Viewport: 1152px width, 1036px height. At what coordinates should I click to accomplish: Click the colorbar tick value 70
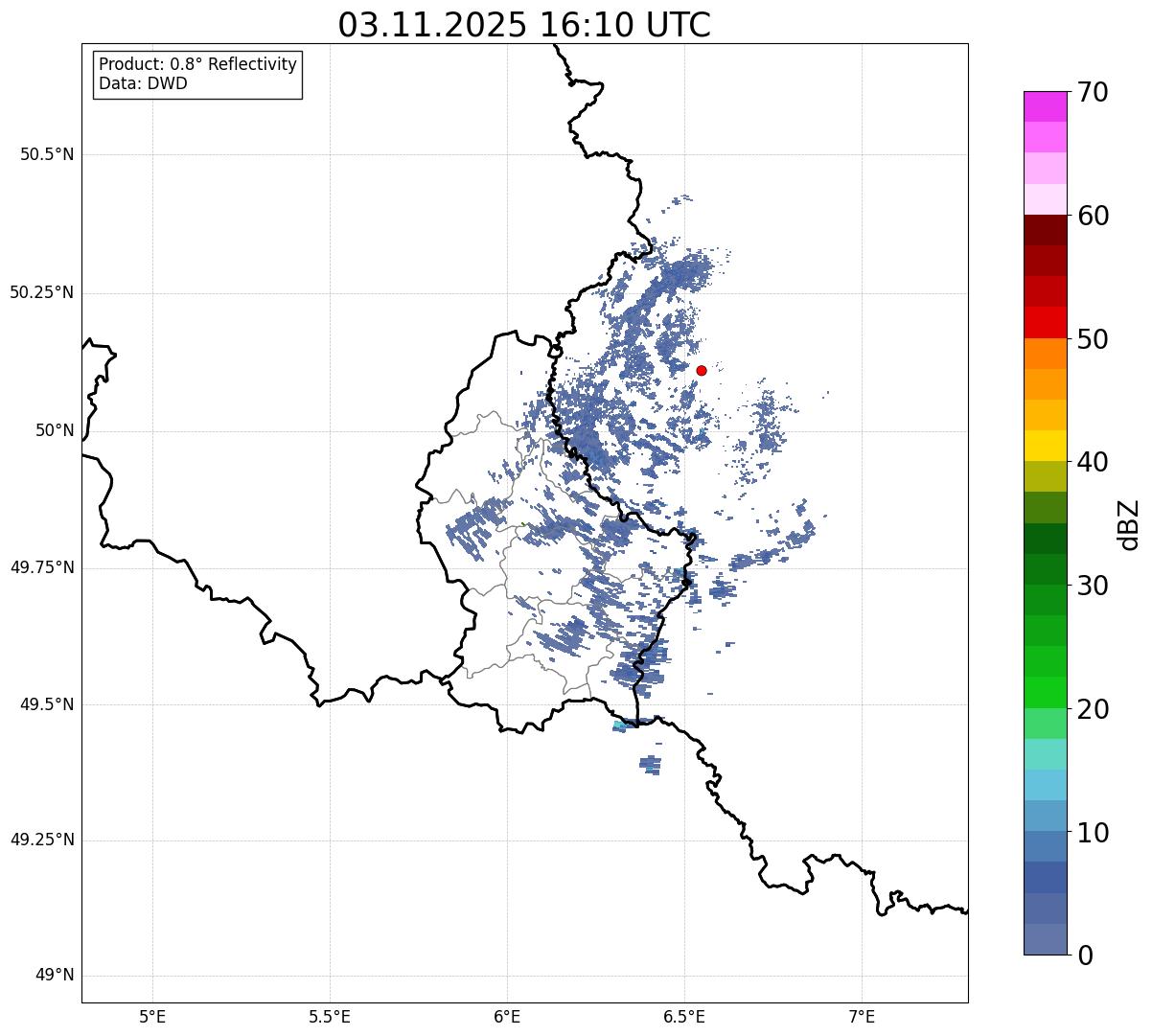1093,92
